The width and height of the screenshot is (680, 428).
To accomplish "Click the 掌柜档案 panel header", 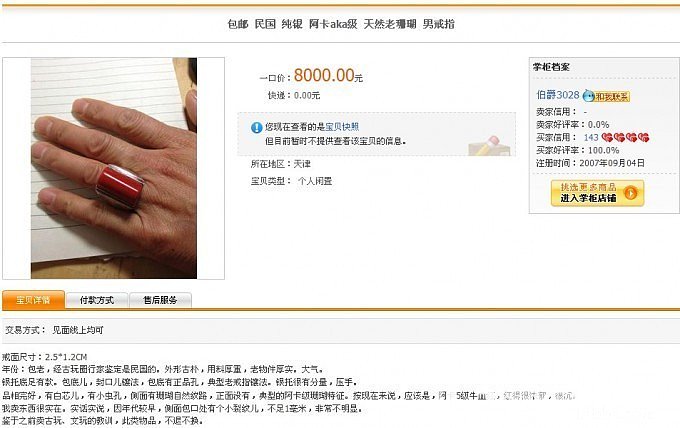I will click(551, 67).
